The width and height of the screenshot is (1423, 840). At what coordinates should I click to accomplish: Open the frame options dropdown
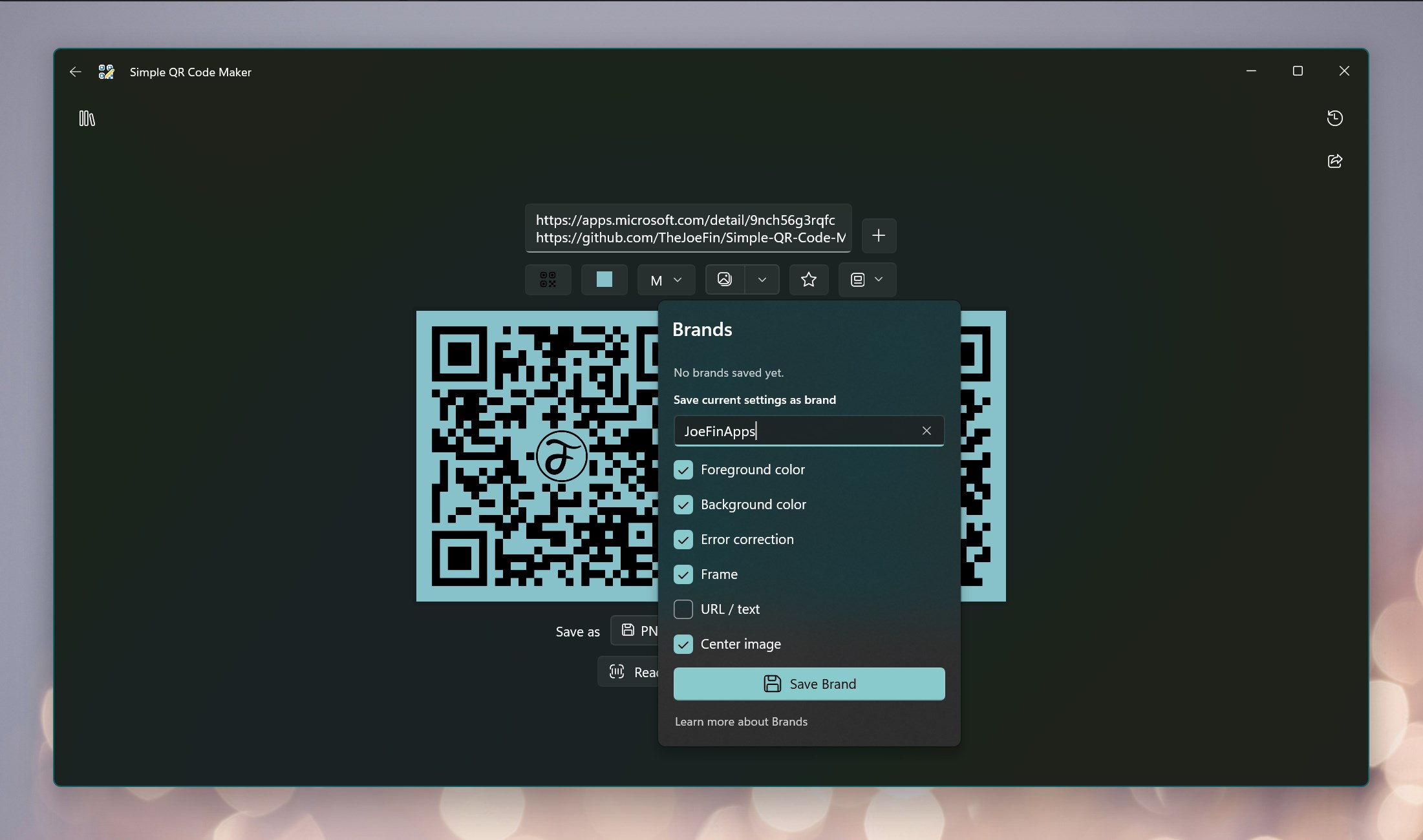[867, 280]
